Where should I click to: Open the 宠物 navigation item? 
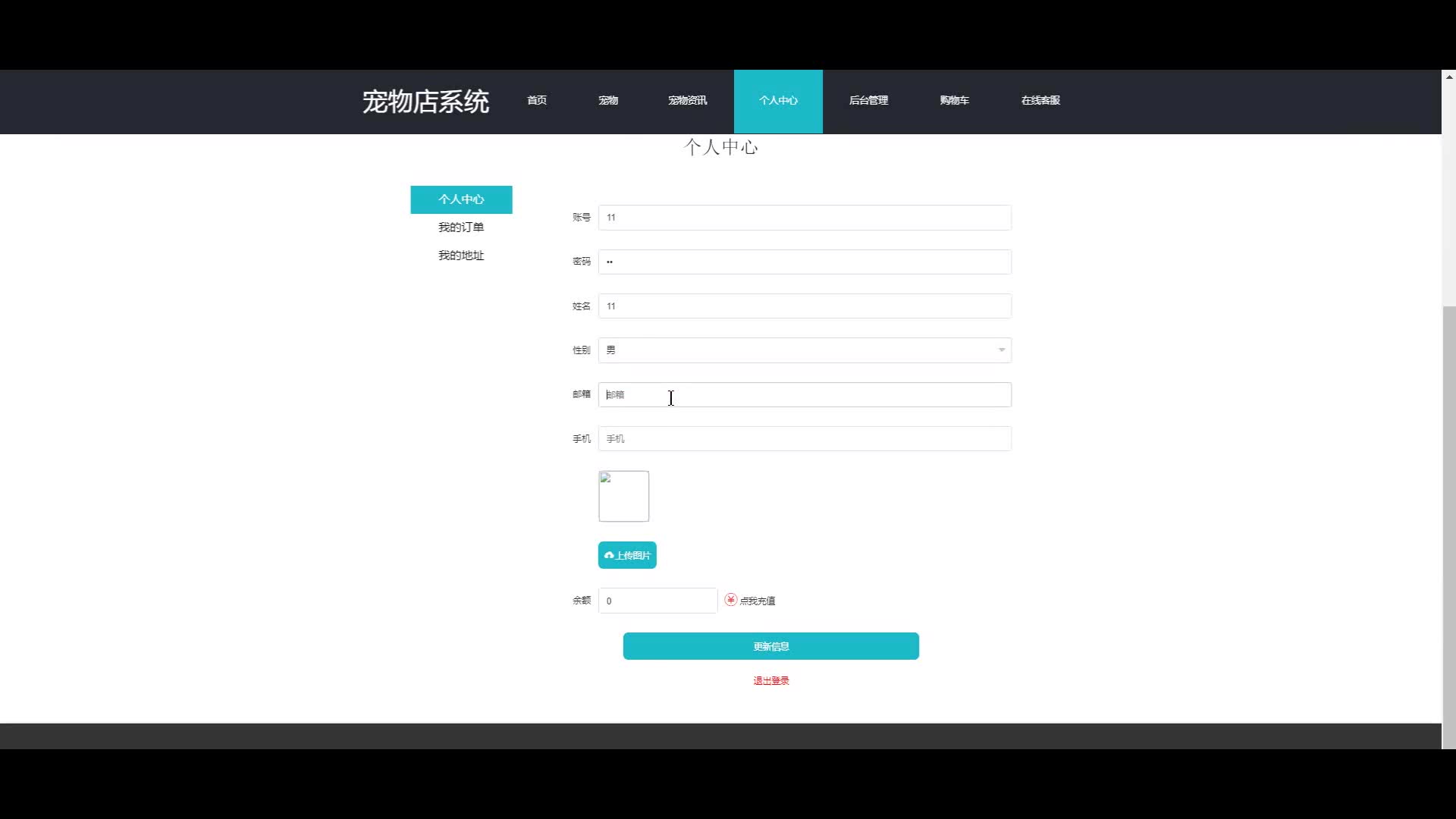point(608,101)
